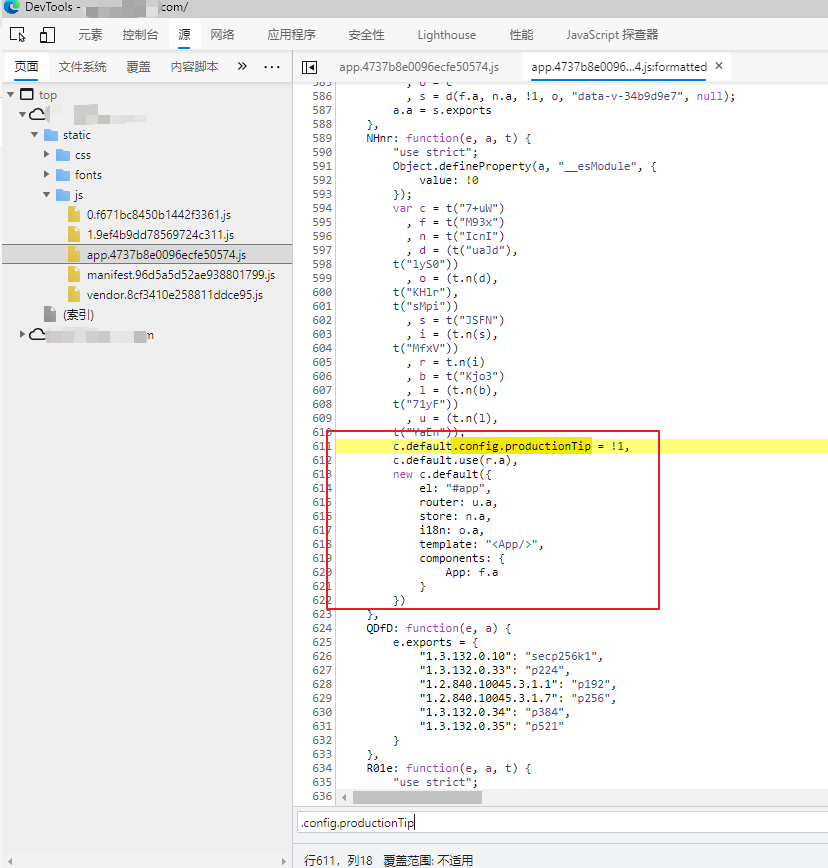The image size is (828, 868).
Task: Toggle the navigator sidebar pane icon
Action: (309, 68)
